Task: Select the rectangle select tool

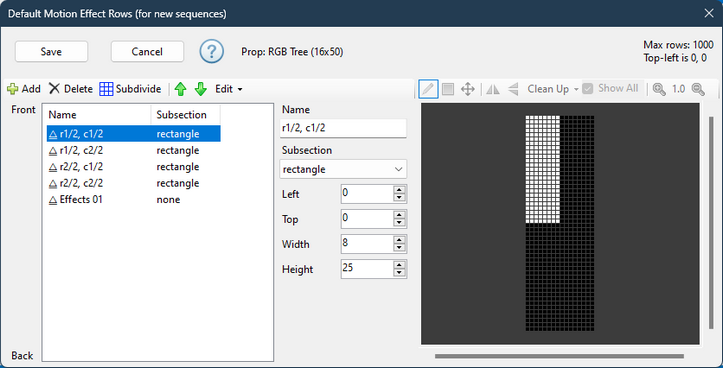Action: coord(448,89)
